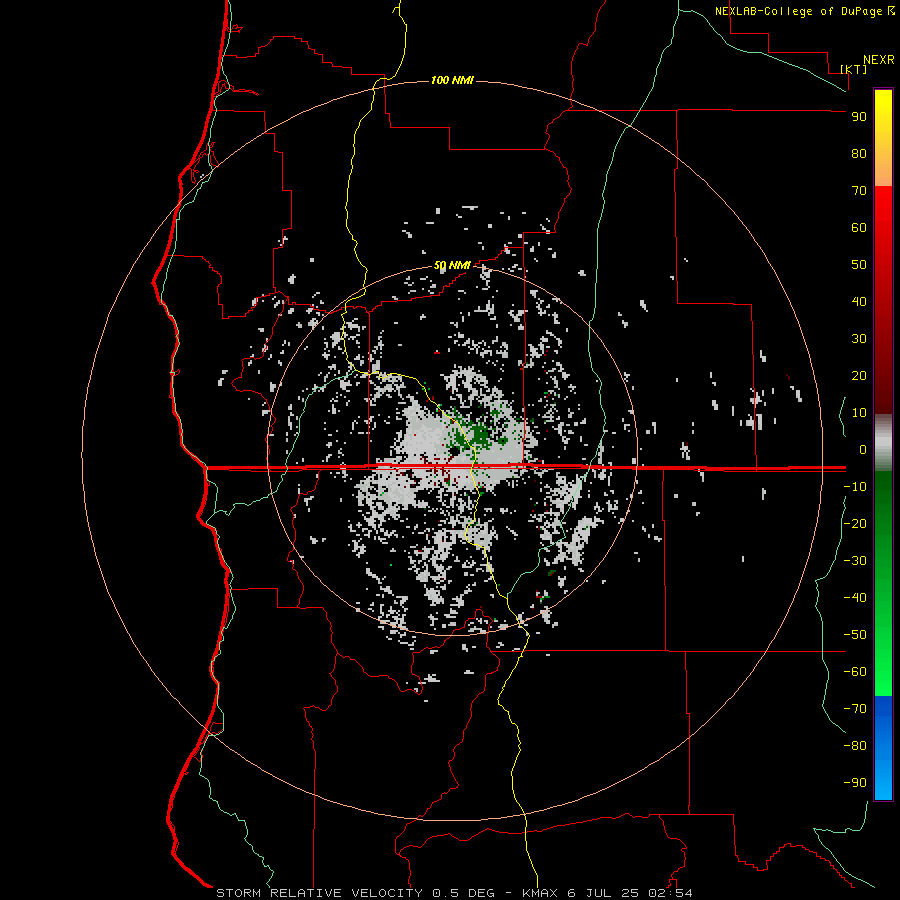This screenshot has width=900, height=900.
Task: Click the STORM RELATIVE VELOCITY caption text
Action: coord(319,893)
